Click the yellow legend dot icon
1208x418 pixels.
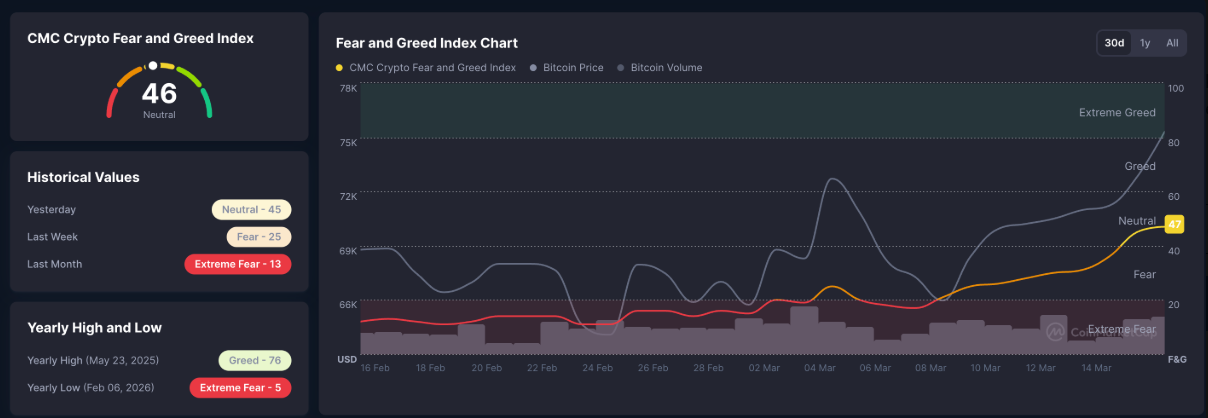tap(340, 68)
